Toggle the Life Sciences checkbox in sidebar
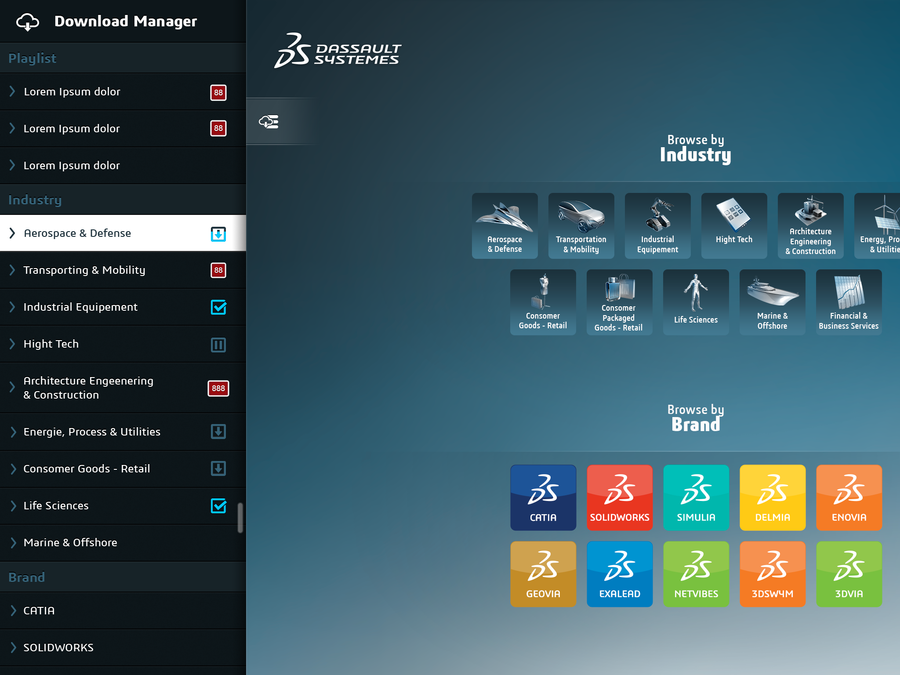The height and width of the screenshot is (675, 900). coord(218,506)
